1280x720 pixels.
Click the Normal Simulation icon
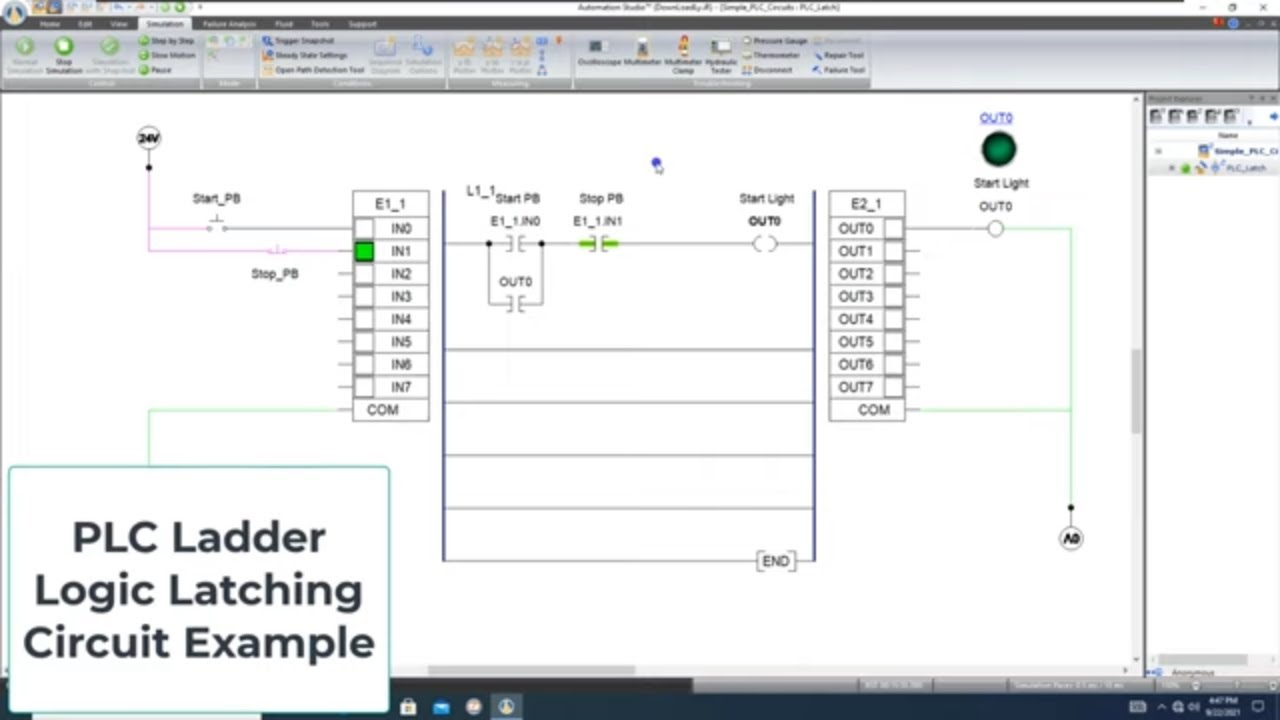[24, 55]
